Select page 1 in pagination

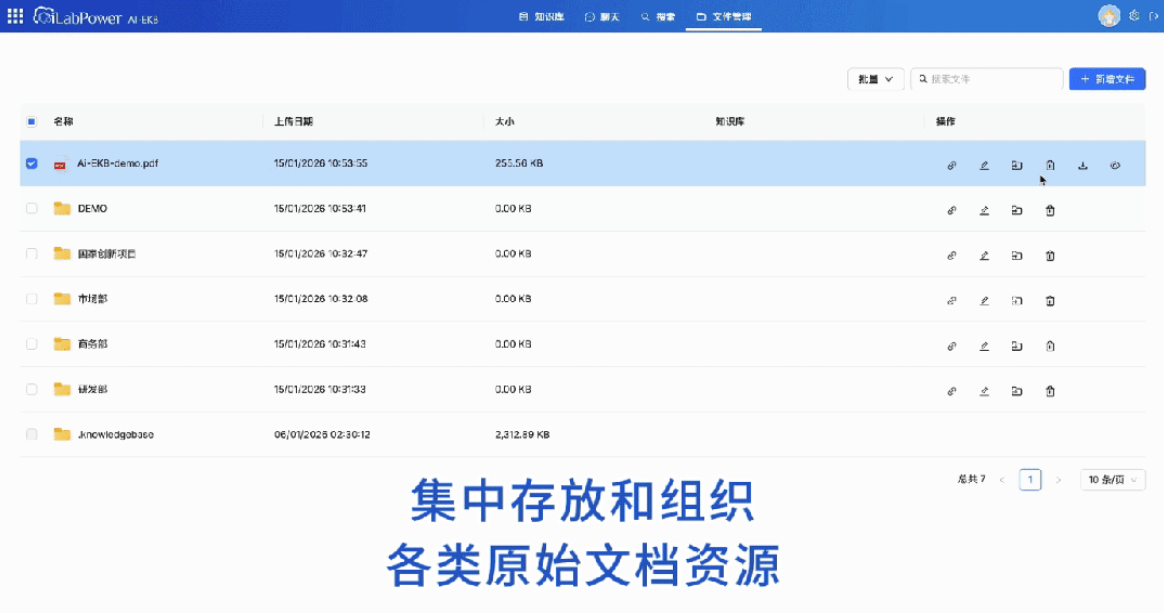click(1030, 480)
